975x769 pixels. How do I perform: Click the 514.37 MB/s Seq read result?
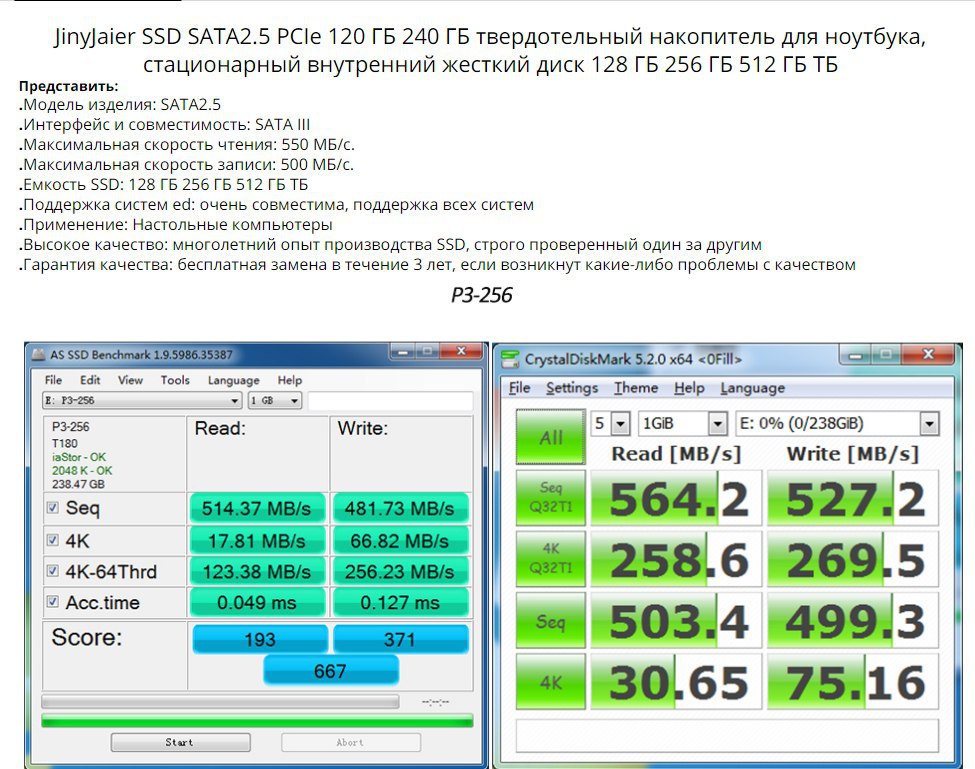(x=257, y=508)
